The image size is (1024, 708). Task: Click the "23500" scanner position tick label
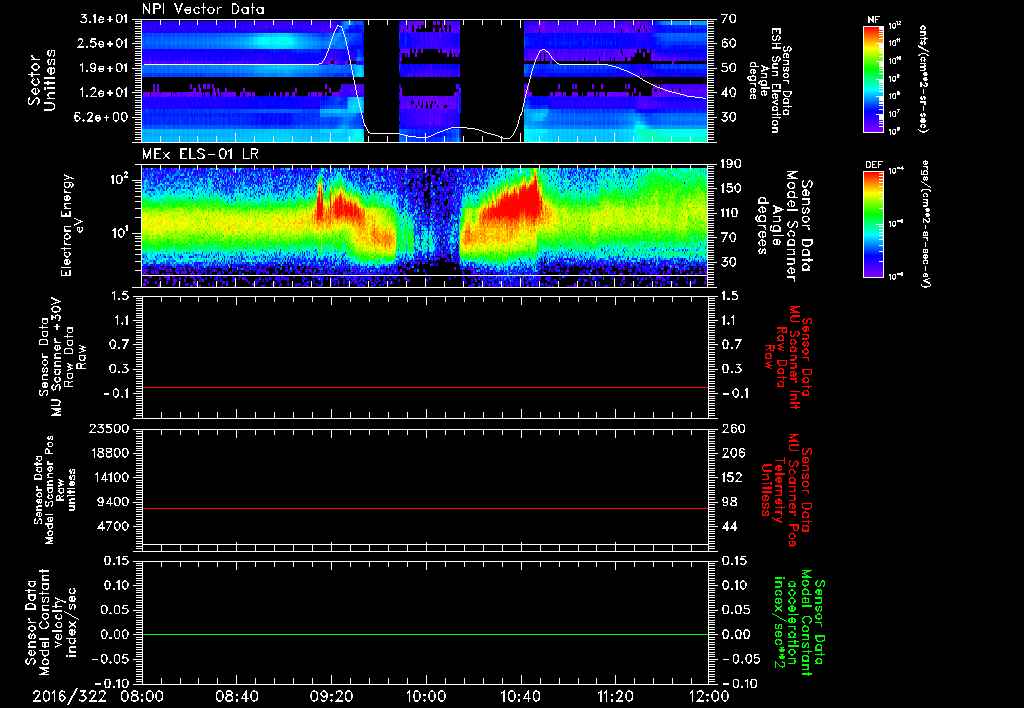coord(110,428)
